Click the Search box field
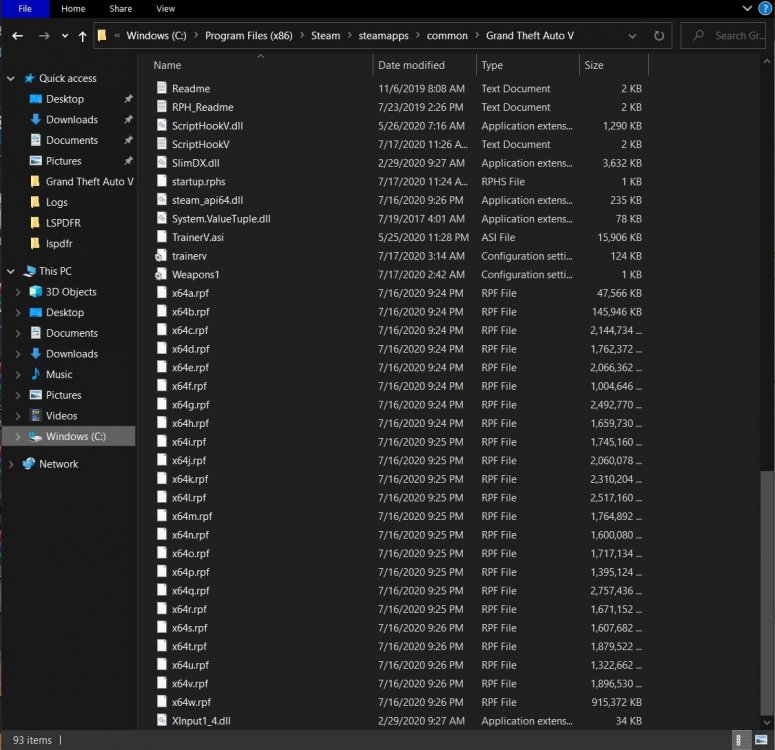The height and width of the screenshot is (750, 775). 728,36
